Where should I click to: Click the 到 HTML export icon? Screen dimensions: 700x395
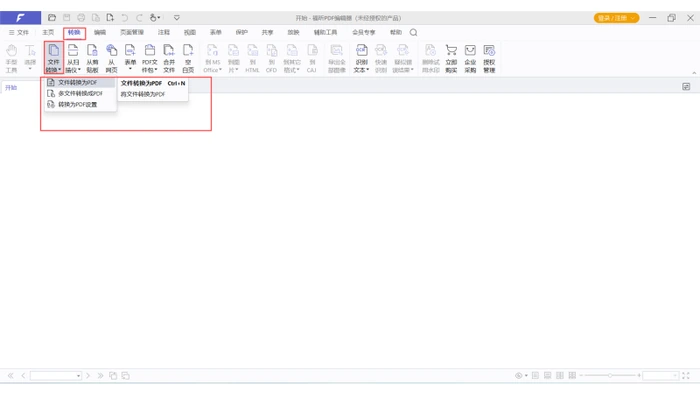tap(252, 58)
